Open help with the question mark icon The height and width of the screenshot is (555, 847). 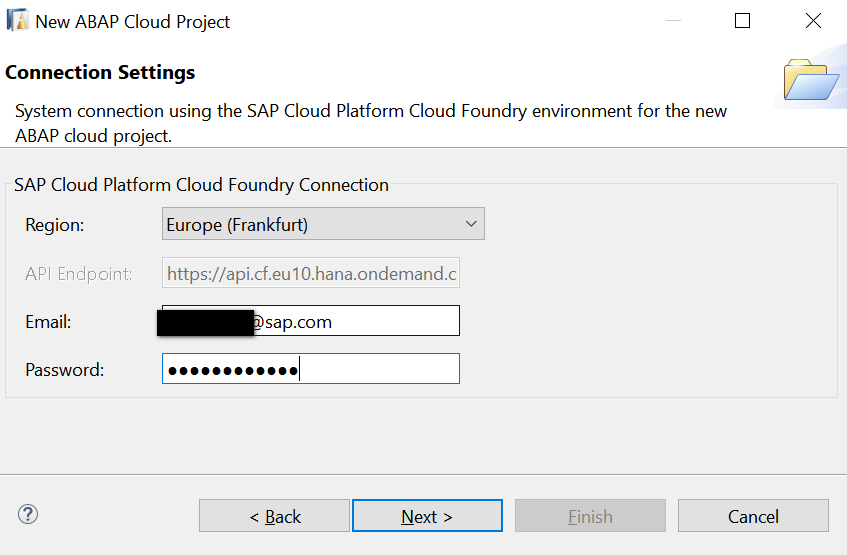point(28,515)
